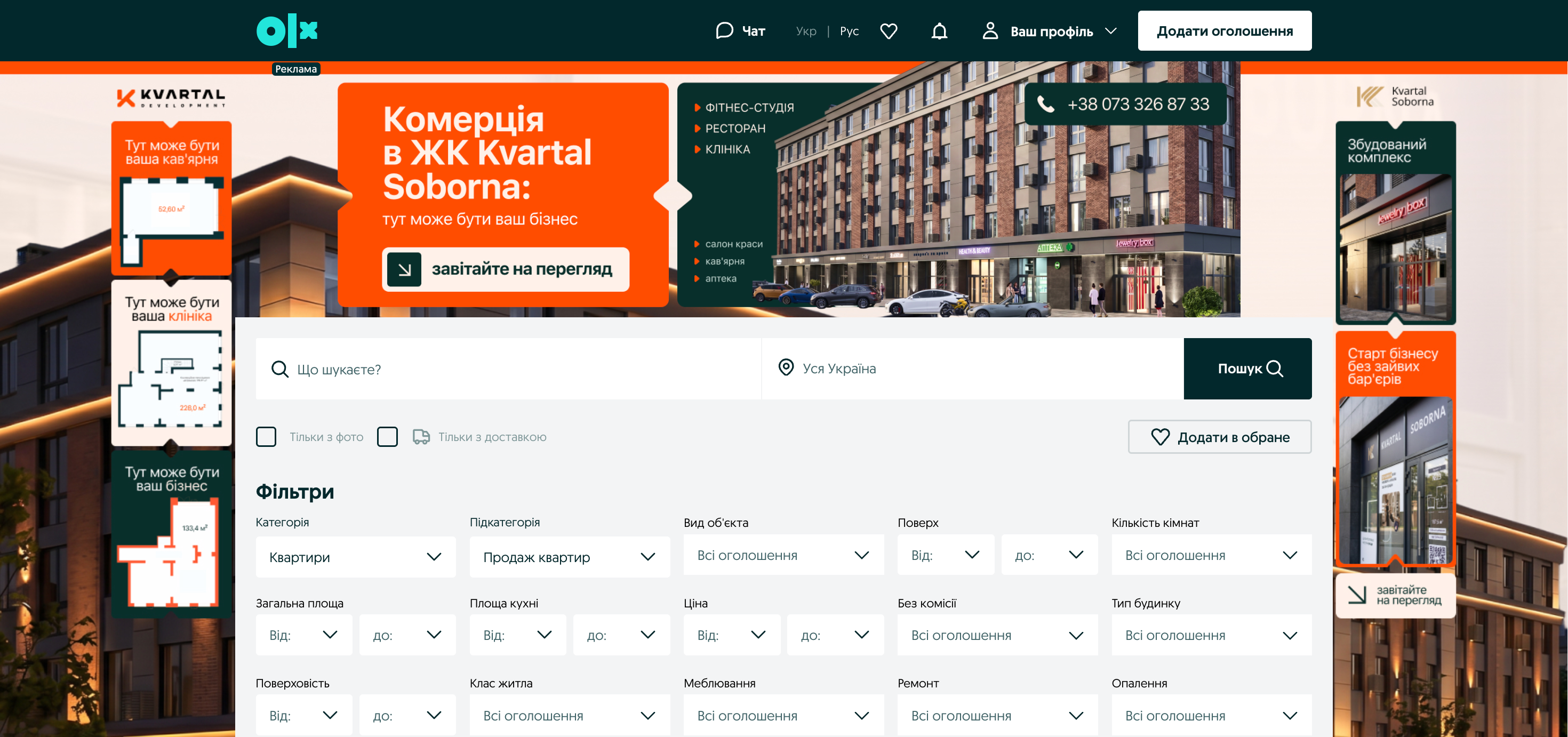Open the Без комісії dropdown
Viewport: 1568px width, 737px height.
[998, 635]
